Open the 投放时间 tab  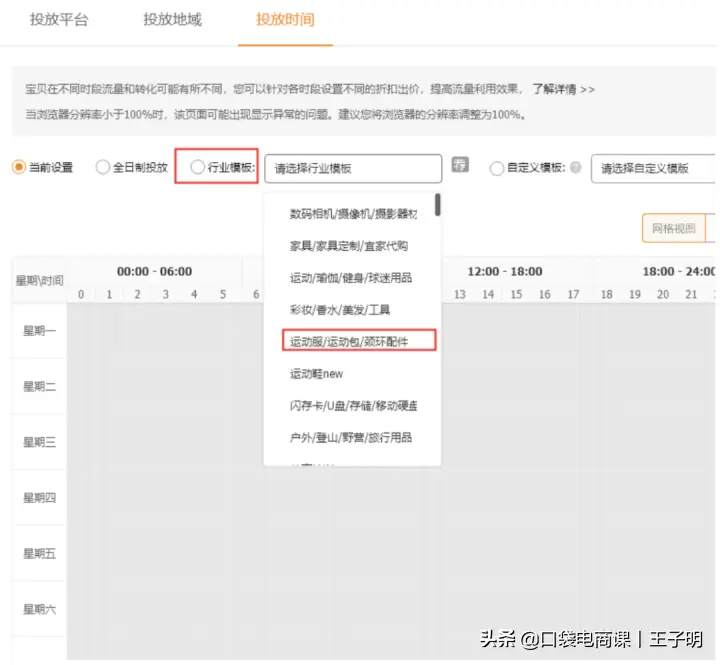(x=285, y=20)
